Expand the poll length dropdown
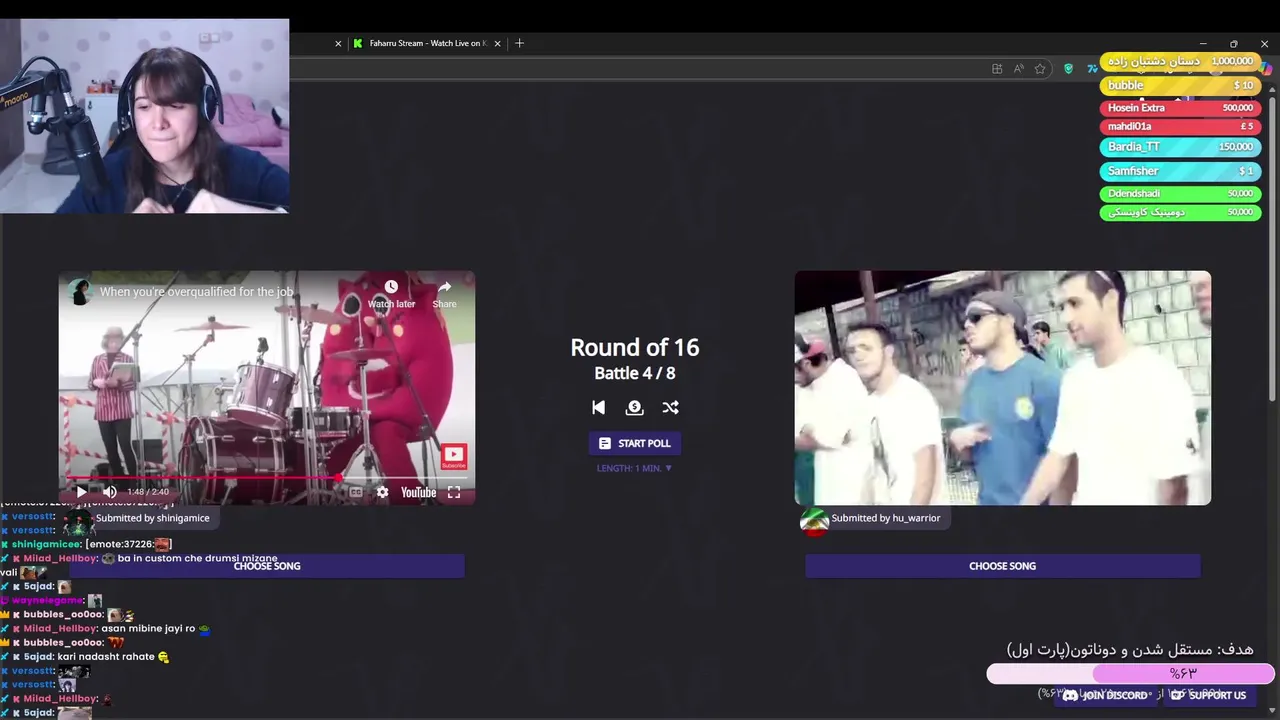The width and height of the screenshot is (1280, 720). point(634,468)
